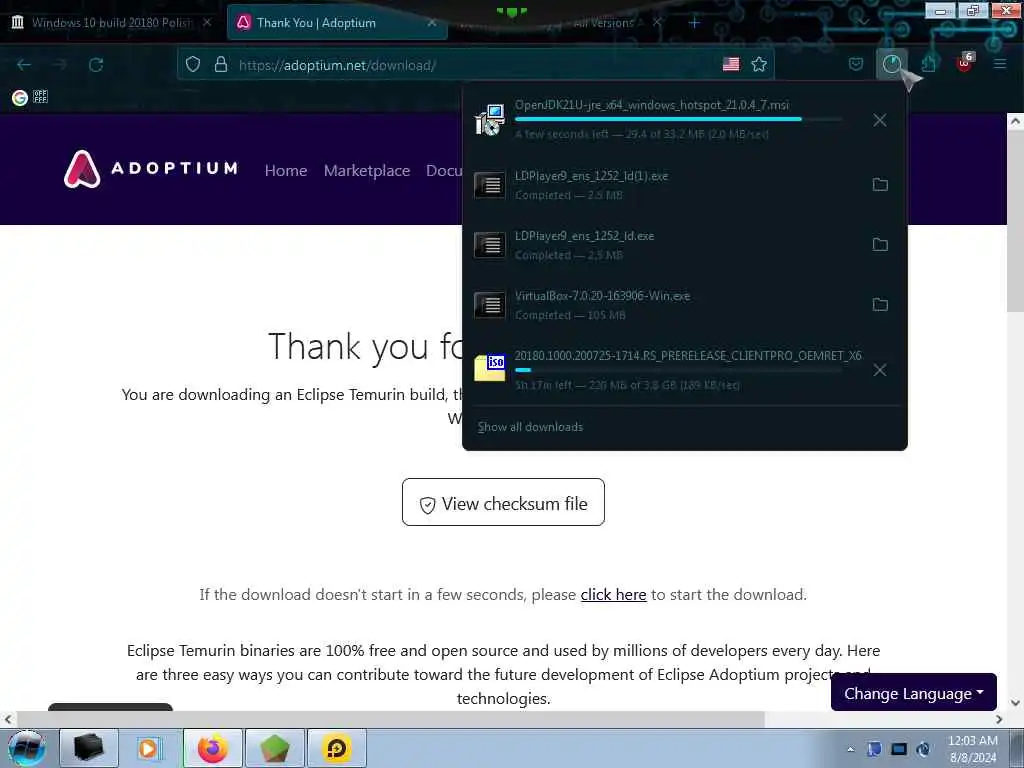The height and width of the screenshot is (768, 1024).
Task: Click the scroll right arrow
Action: tap(999, 719)
